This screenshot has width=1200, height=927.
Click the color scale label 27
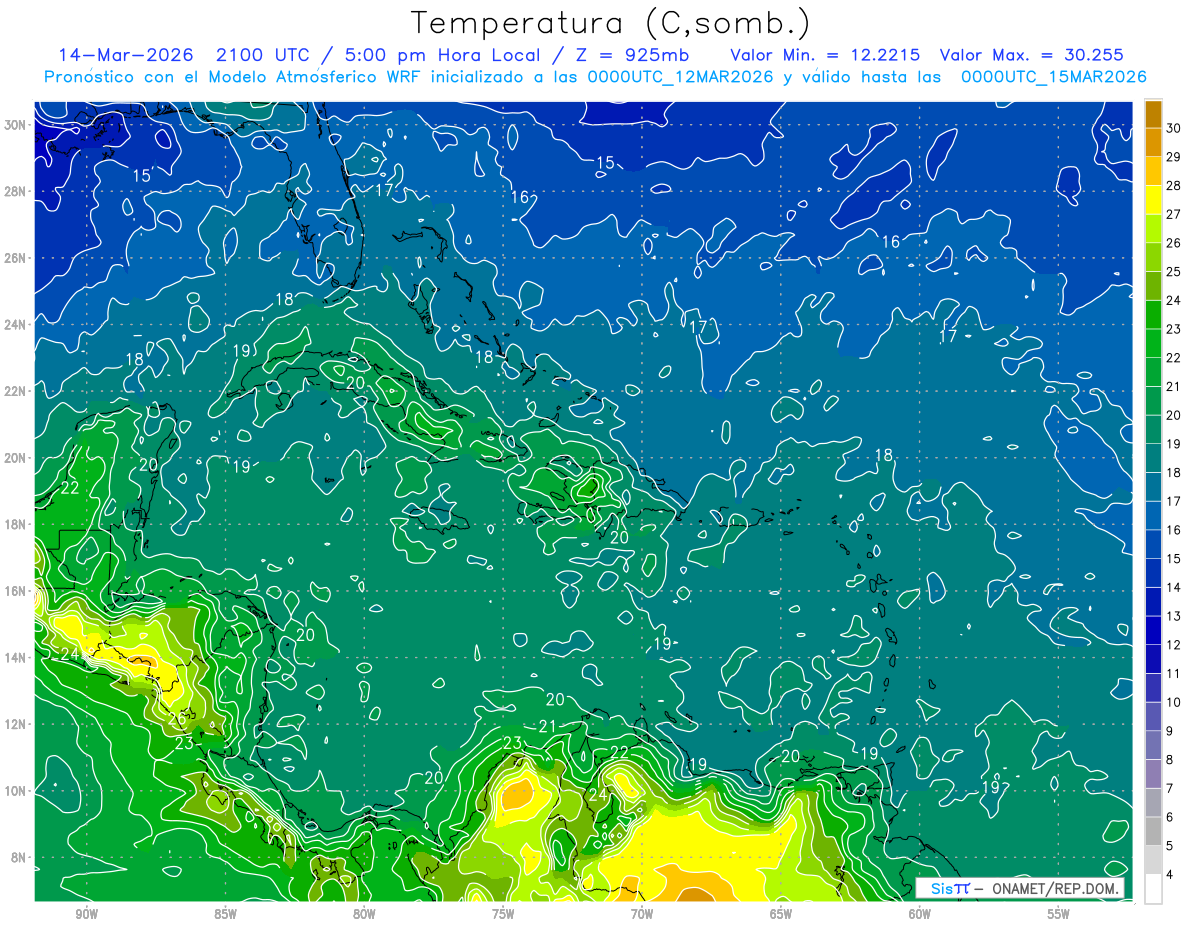click(1174, 213)
